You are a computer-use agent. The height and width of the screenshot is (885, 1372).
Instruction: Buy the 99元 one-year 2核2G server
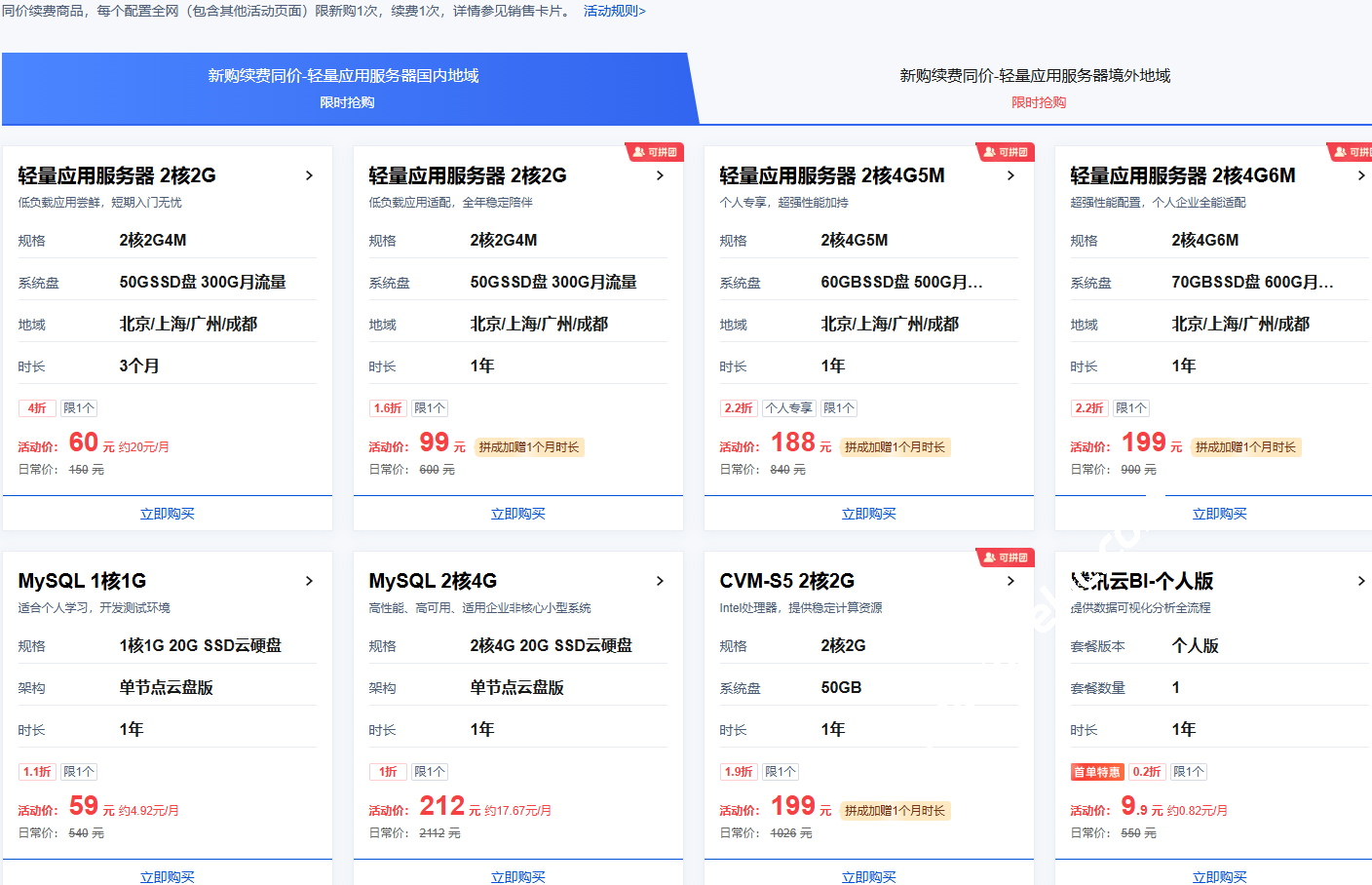(518, 514)
